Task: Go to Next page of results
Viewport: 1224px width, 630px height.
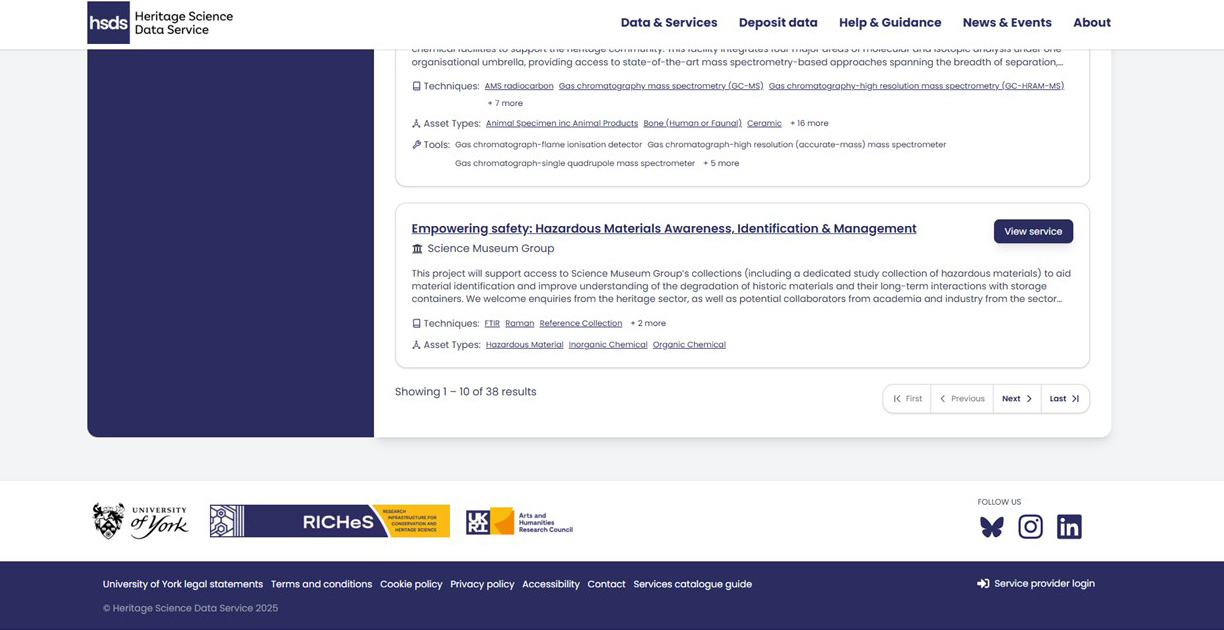Action: pyautogui.click(x=1016, y=398)
